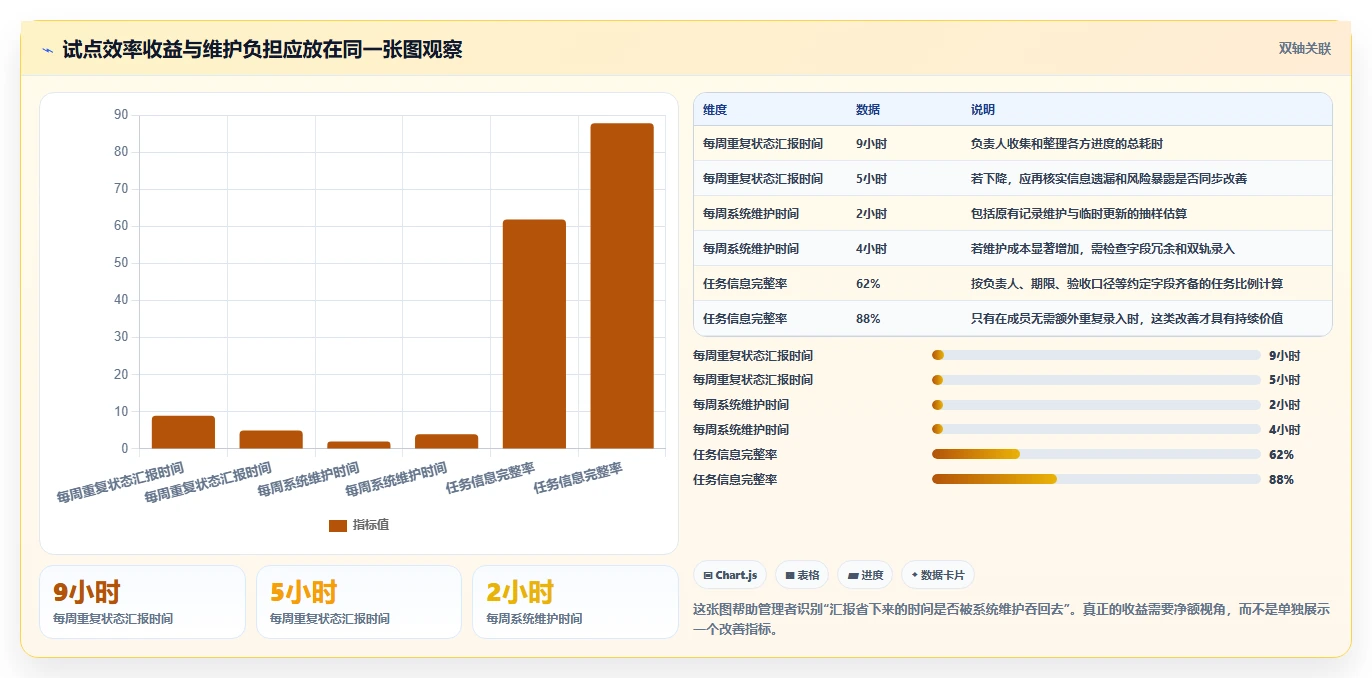Click the progress bar ending in 9小时
1372x678 pixels.
click(x=1096, y=355)
